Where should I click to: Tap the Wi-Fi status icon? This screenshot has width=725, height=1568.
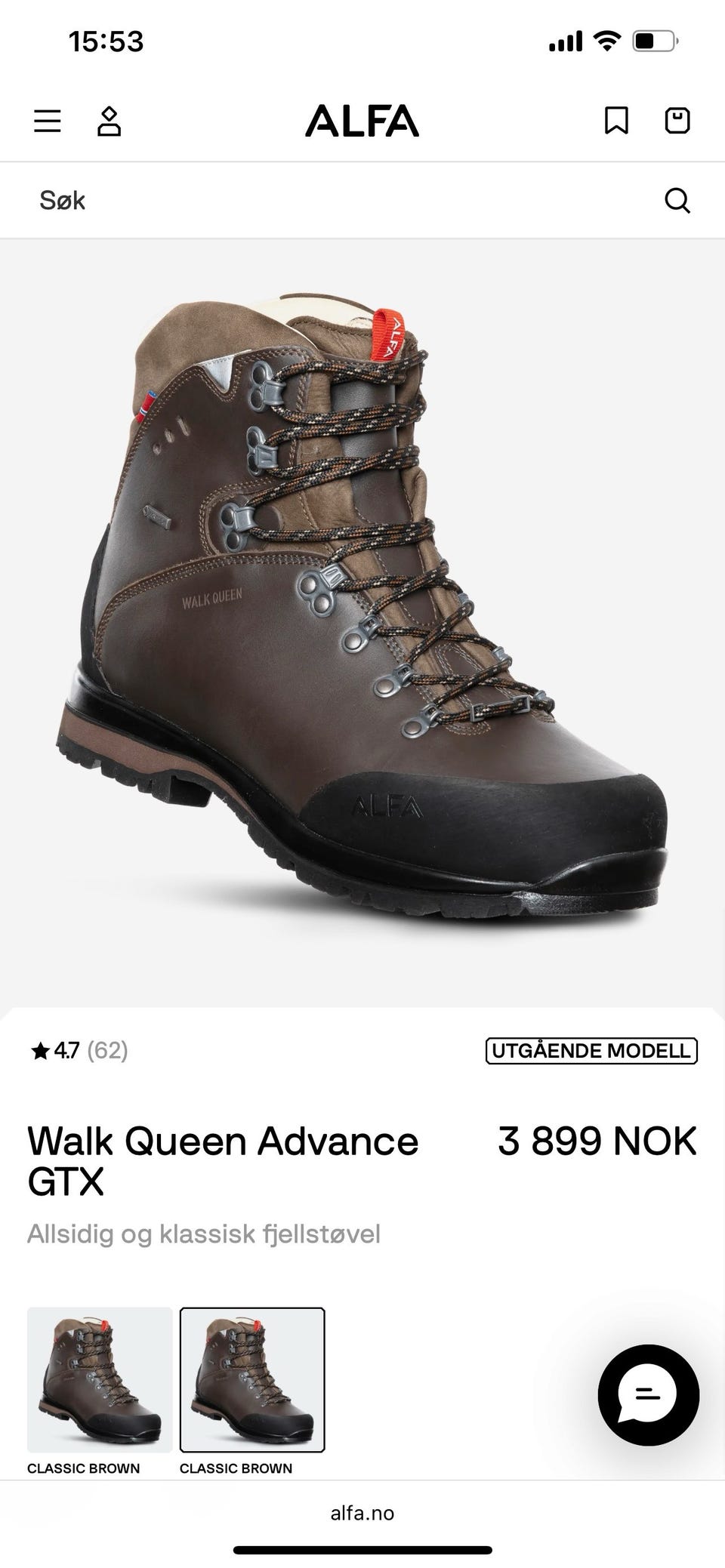(x=606, y=41)
